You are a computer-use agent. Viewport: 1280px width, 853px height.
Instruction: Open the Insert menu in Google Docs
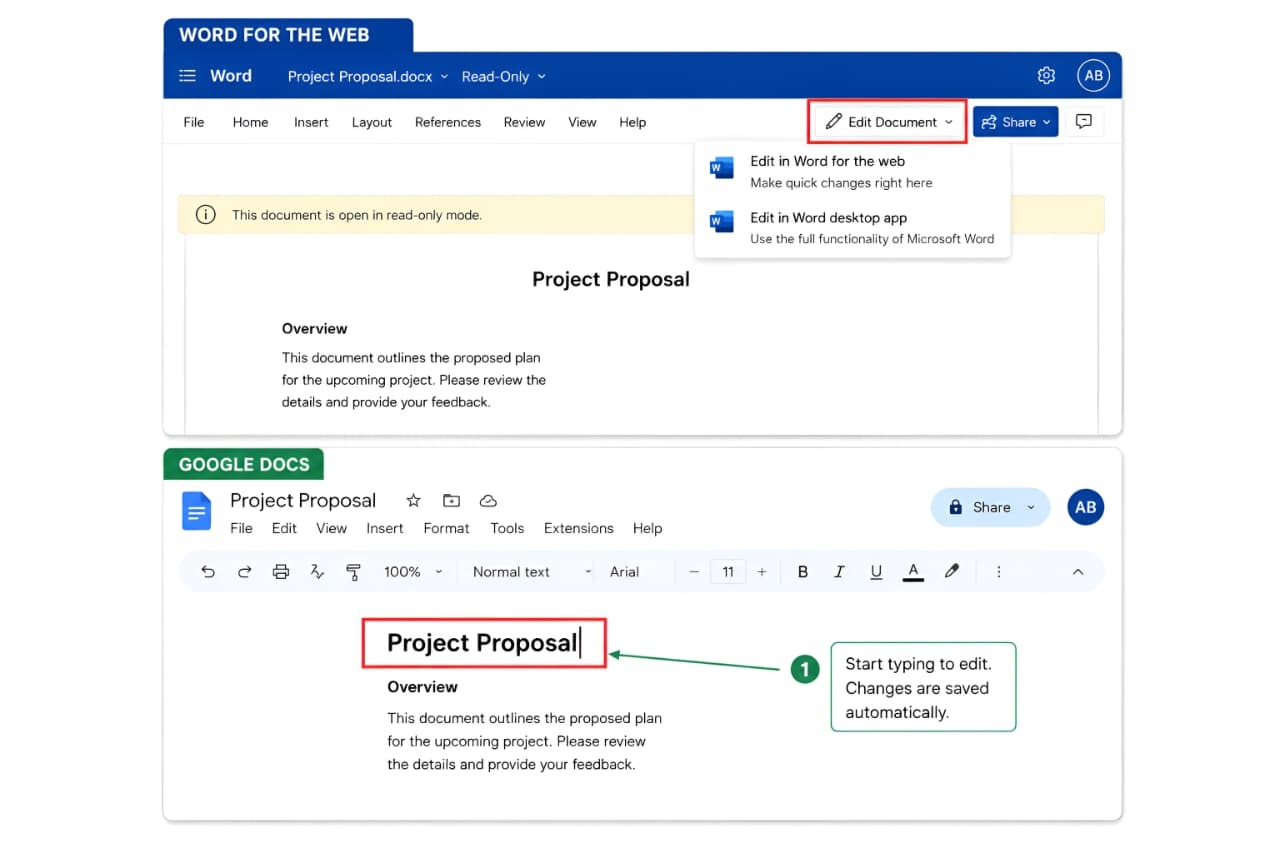point(385,528)
